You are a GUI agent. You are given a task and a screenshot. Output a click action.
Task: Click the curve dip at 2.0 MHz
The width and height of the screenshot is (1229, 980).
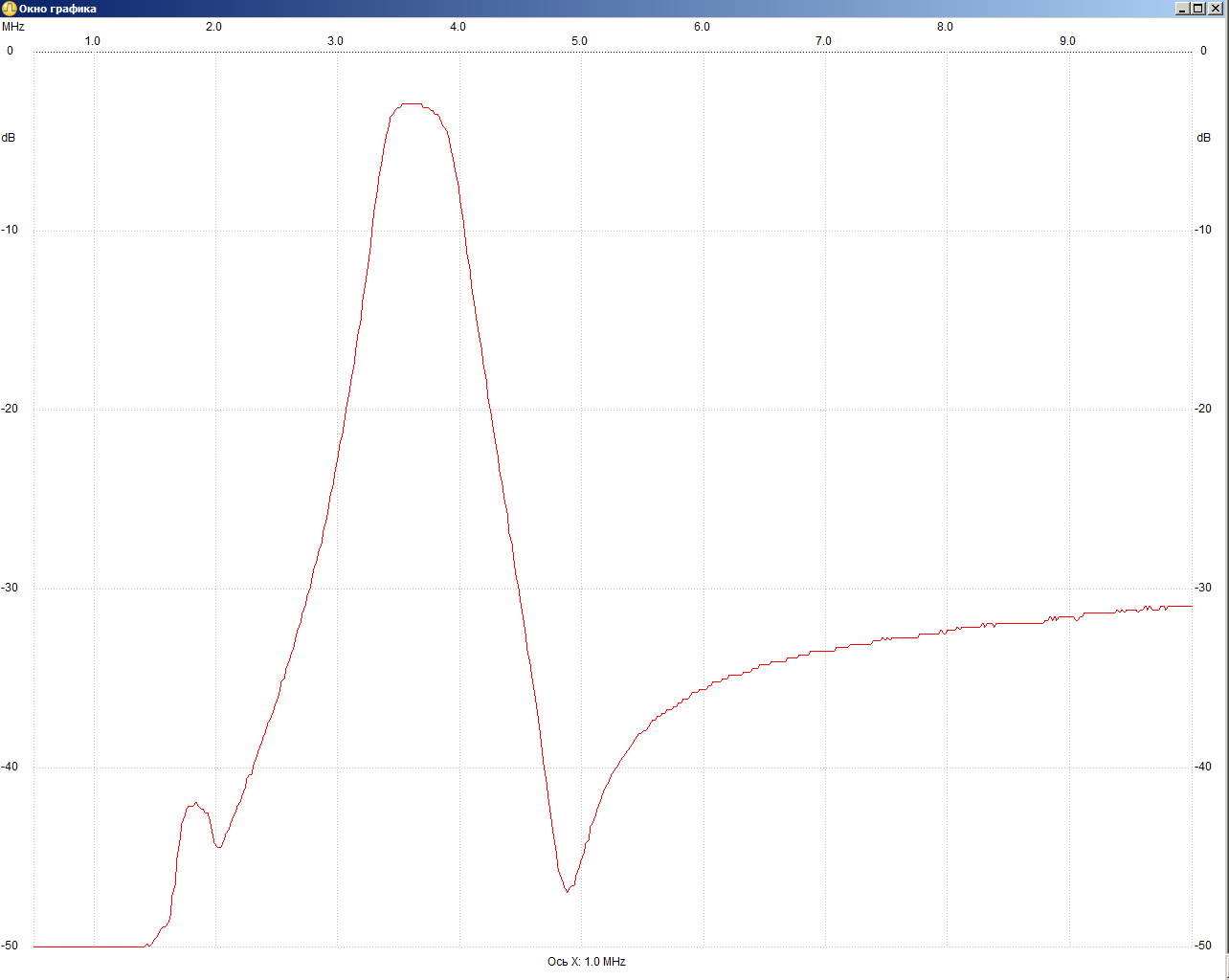coord(219,847)
